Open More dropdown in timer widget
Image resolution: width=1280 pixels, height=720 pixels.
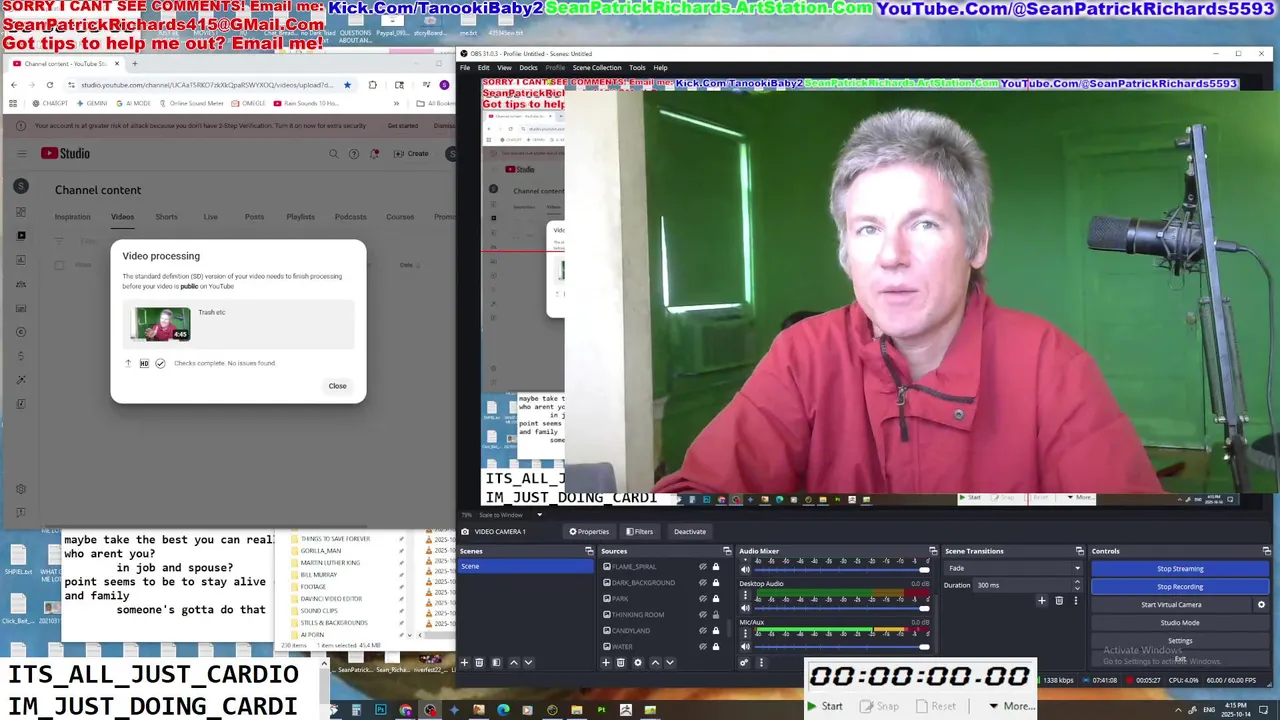(x=1012, y=706)
